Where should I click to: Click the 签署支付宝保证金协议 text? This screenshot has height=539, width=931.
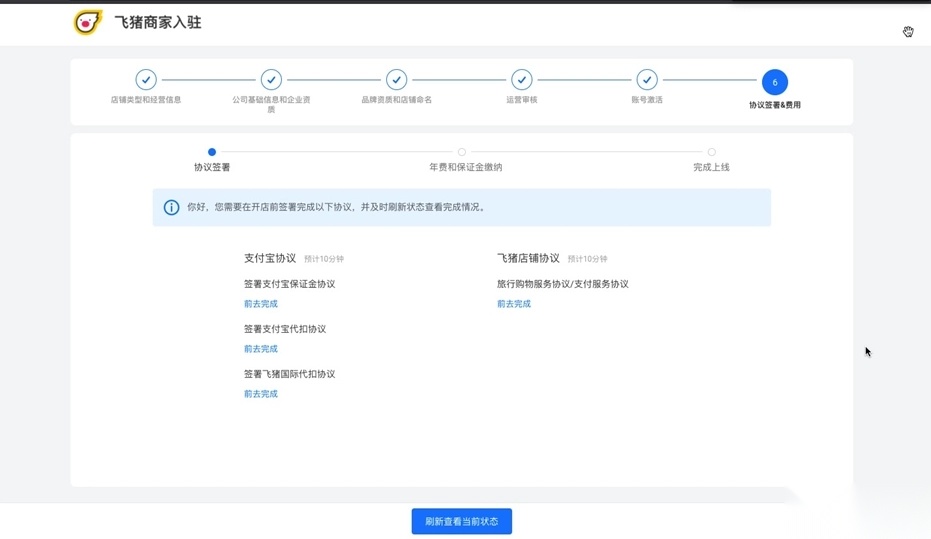289,284
